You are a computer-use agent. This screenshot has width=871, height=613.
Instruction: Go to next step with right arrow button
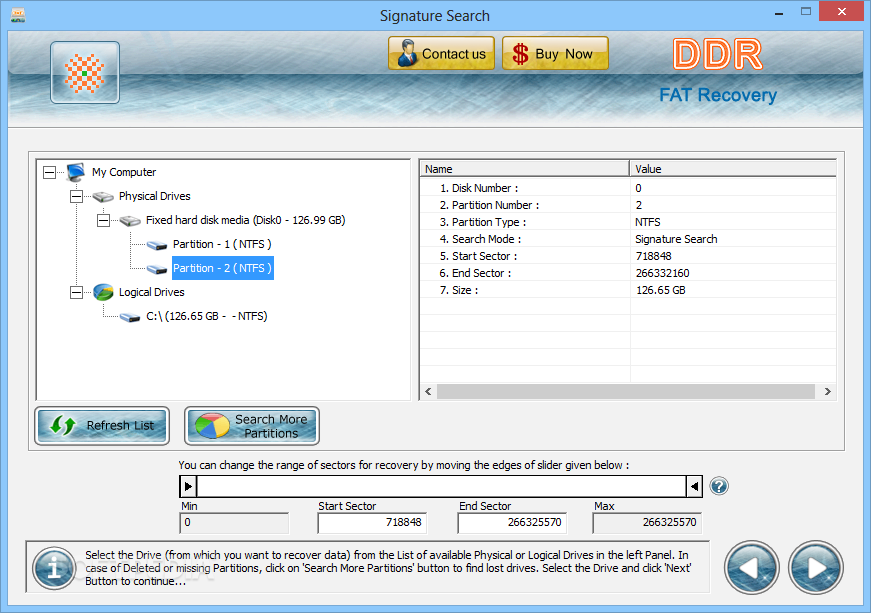pyautogui.click(x=815, y=567)
